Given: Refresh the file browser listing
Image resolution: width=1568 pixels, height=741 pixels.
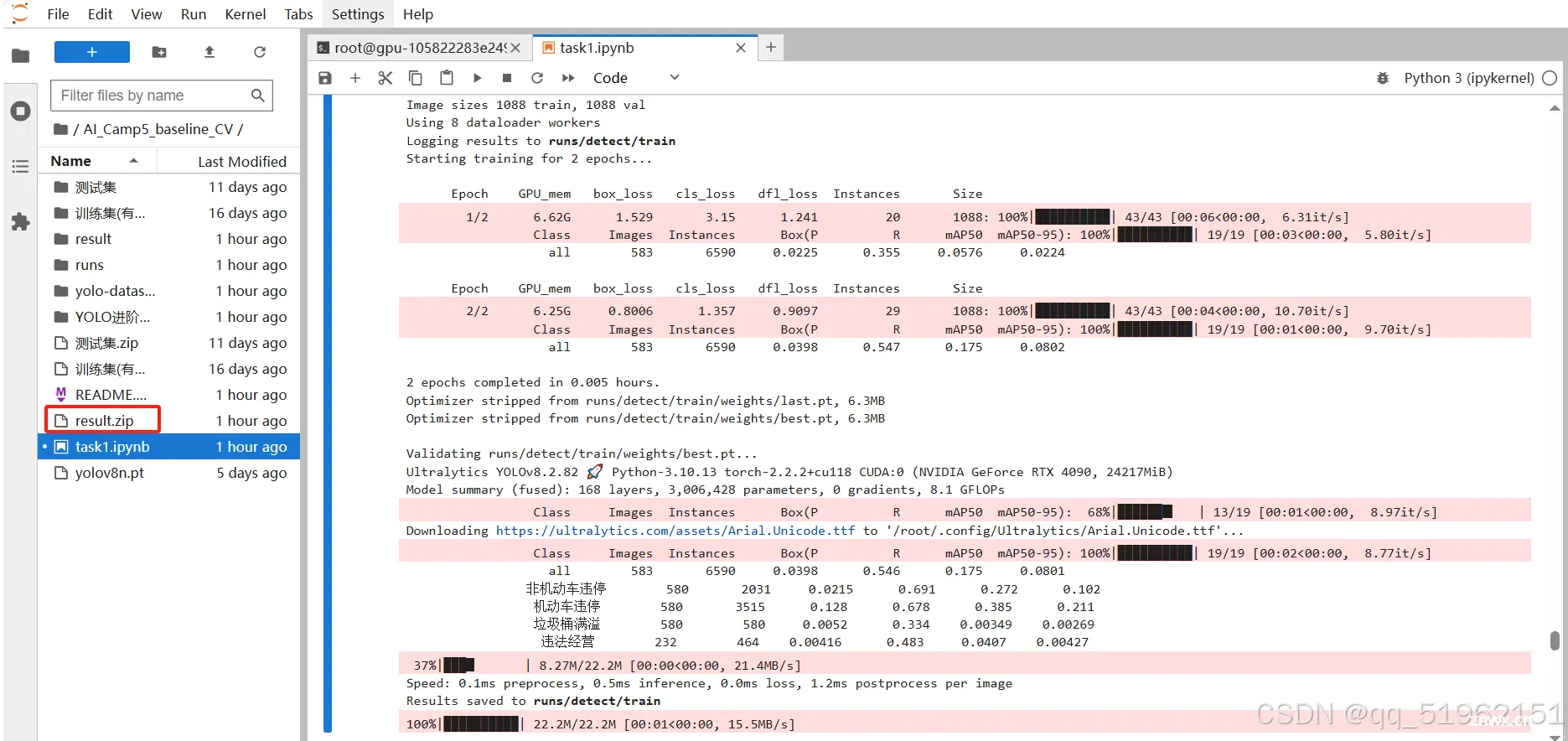Looking at the screenshot, I should click(x=260, y=52).
